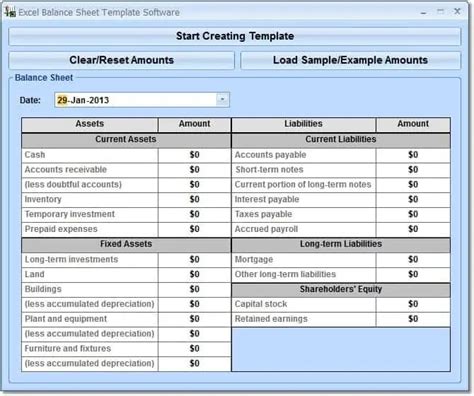Edit the Accrued payroll amount

(413, 229)
